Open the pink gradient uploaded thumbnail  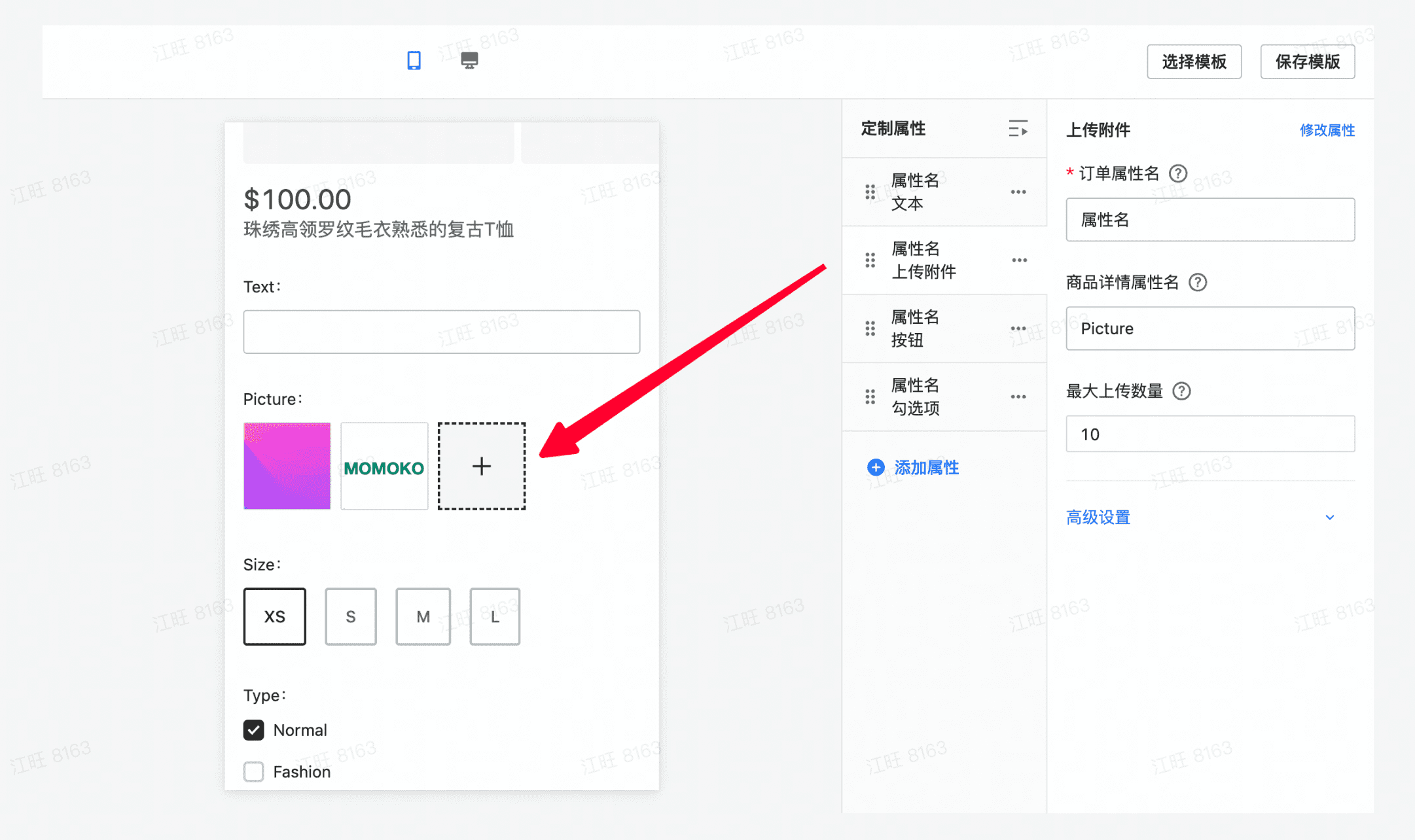[287, 466]
